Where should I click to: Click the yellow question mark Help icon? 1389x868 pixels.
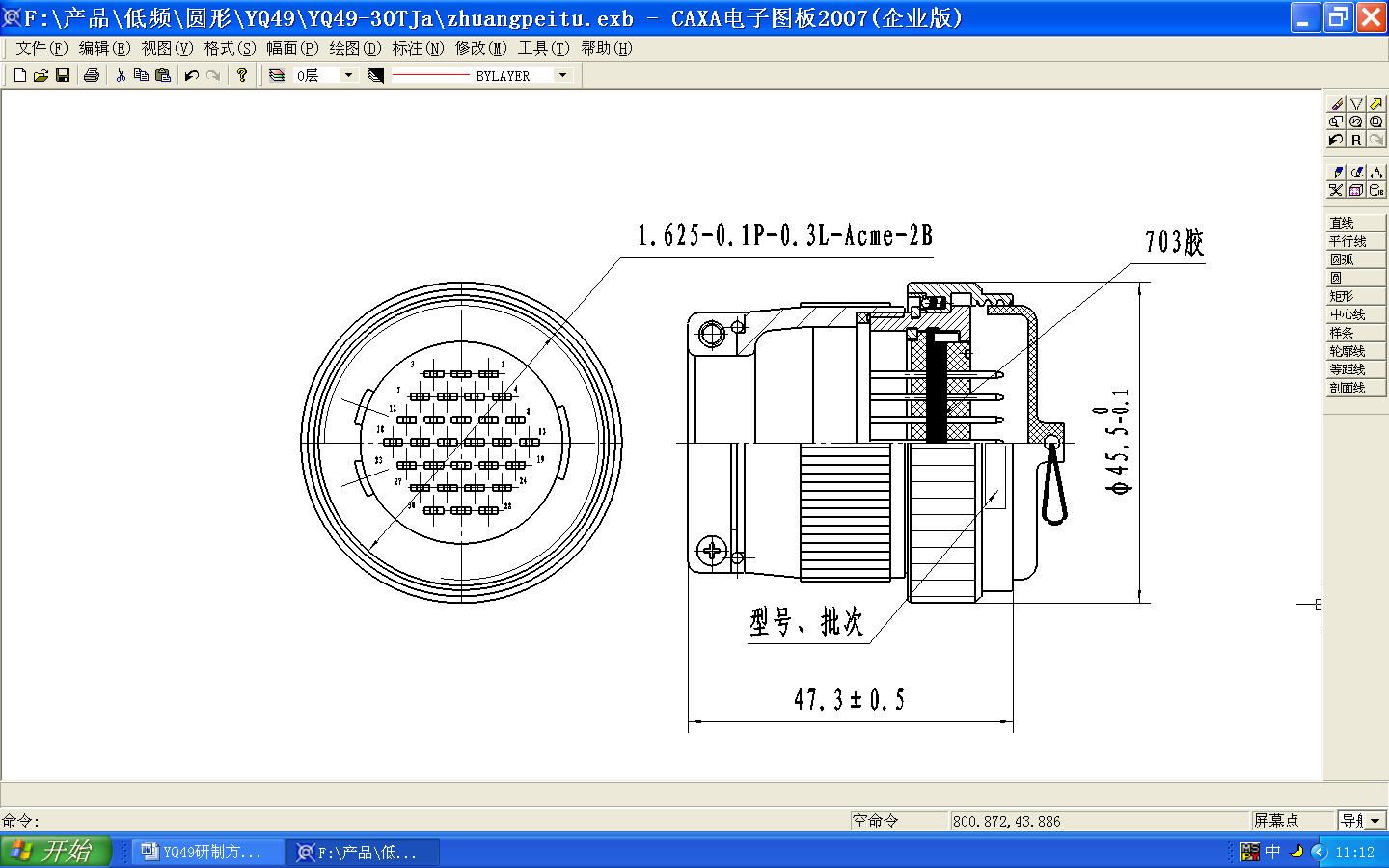pyautogui.click(x=242, y=75)
